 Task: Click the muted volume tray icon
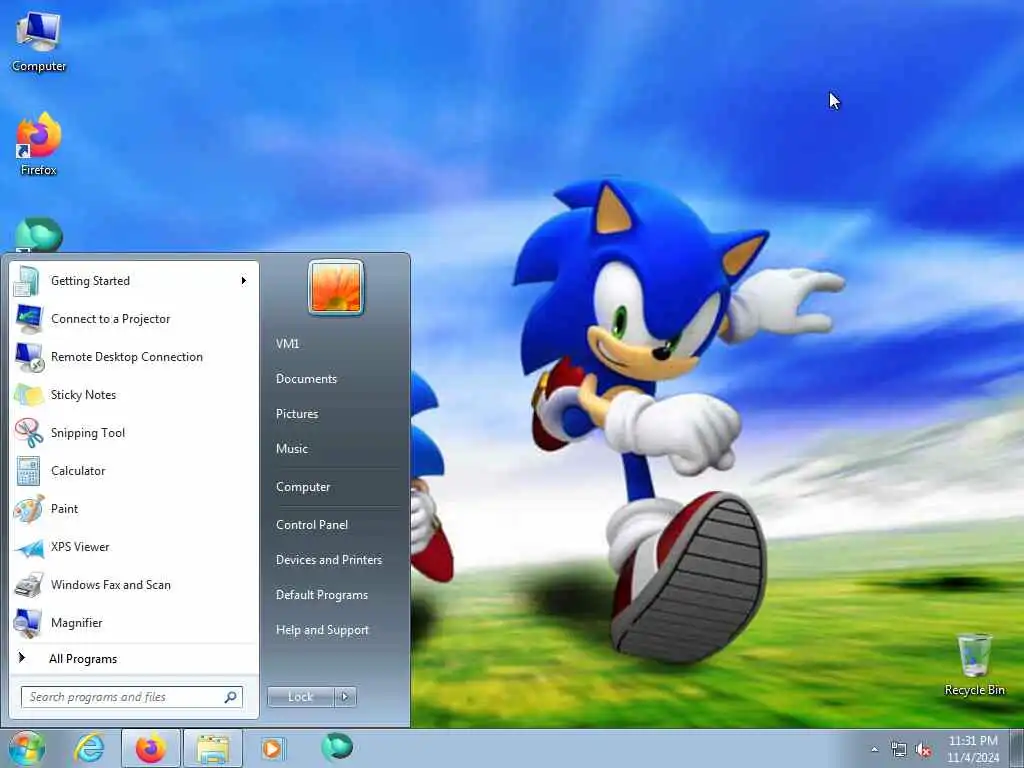point(923,750)
